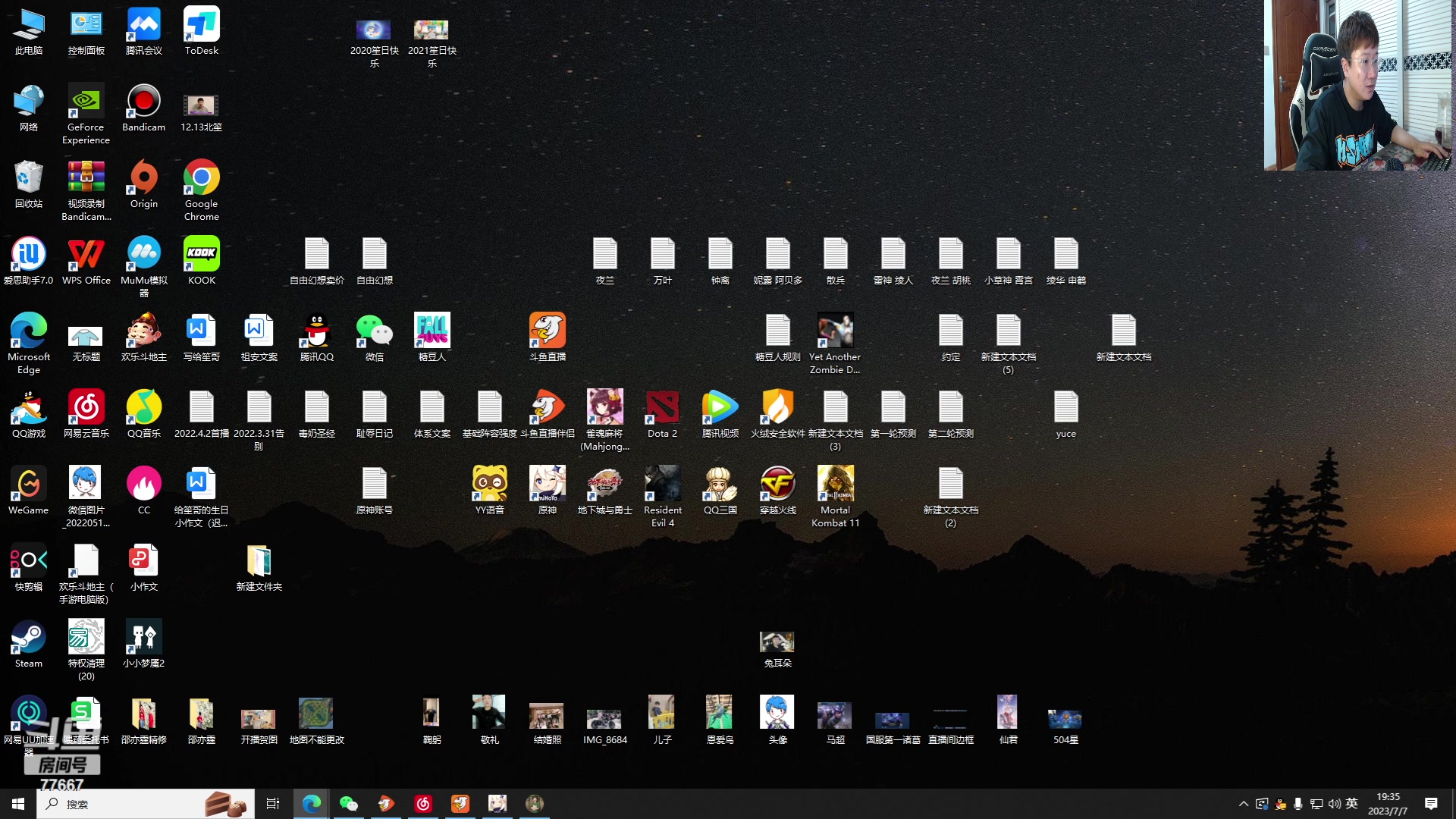Open Task View on the taskbar

point(273,804)
